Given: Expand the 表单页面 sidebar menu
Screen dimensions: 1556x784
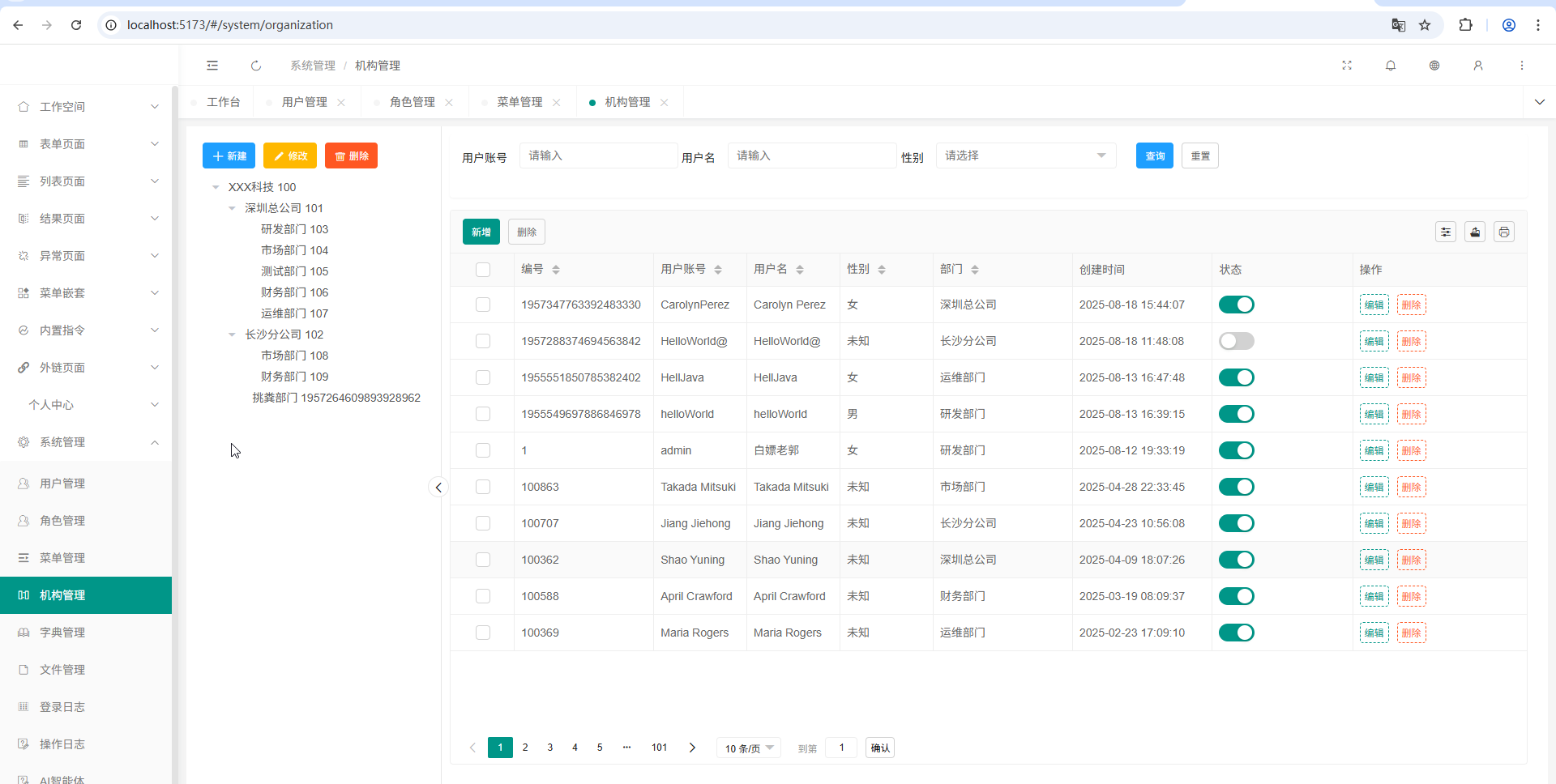Looking at the screenshot, I should click(x=86, y=144).
